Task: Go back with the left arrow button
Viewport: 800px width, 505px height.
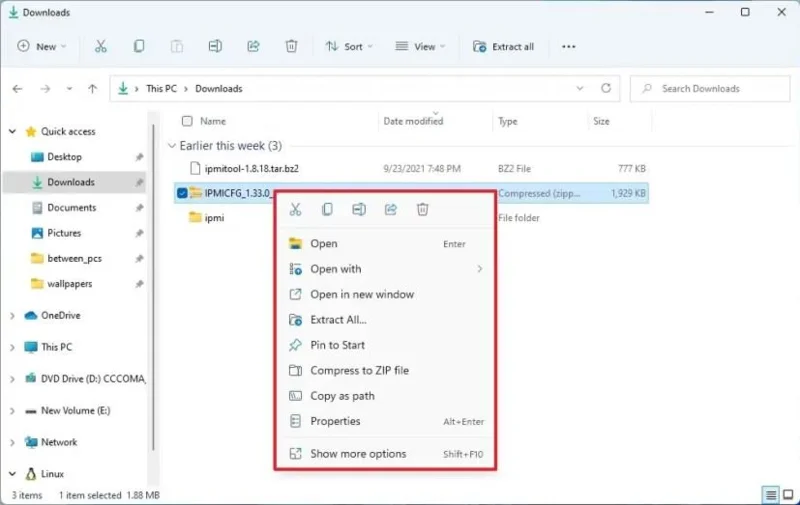Action: [x=17, y=89]
